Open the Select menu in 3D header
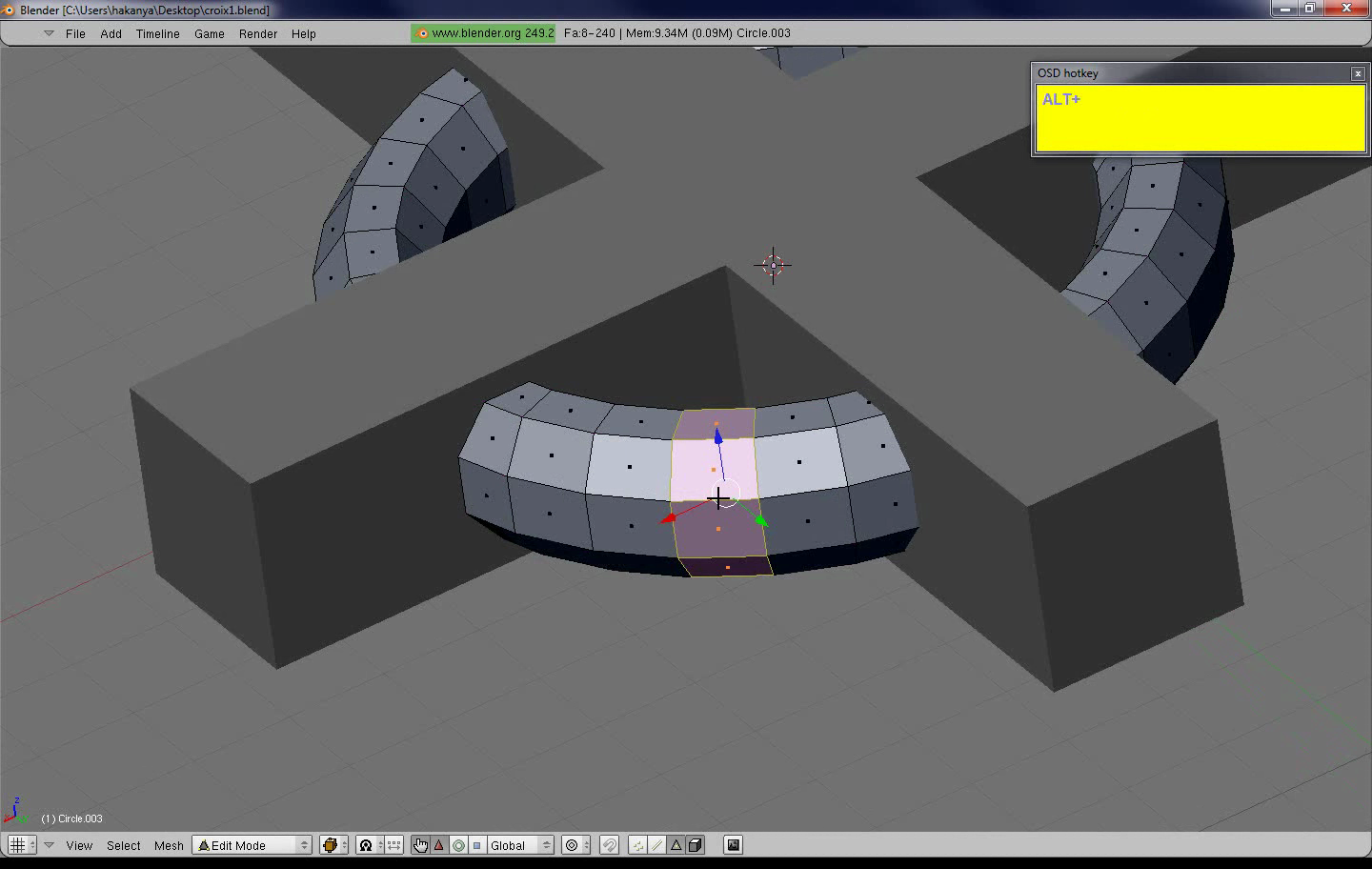 (x=124, y=845)
